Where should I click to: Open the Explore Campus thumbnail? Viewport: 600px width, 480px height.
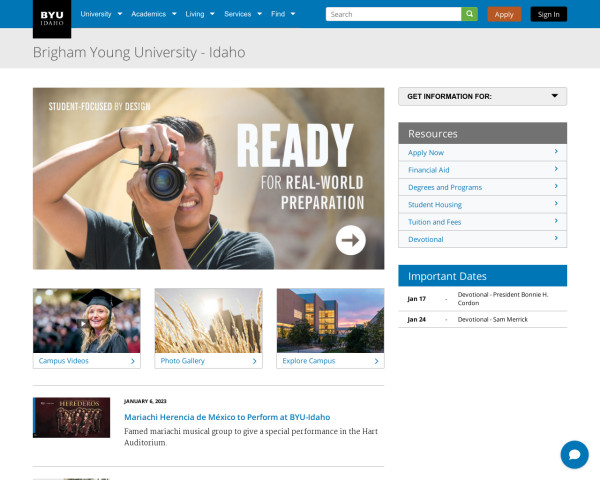coord(330,321)
